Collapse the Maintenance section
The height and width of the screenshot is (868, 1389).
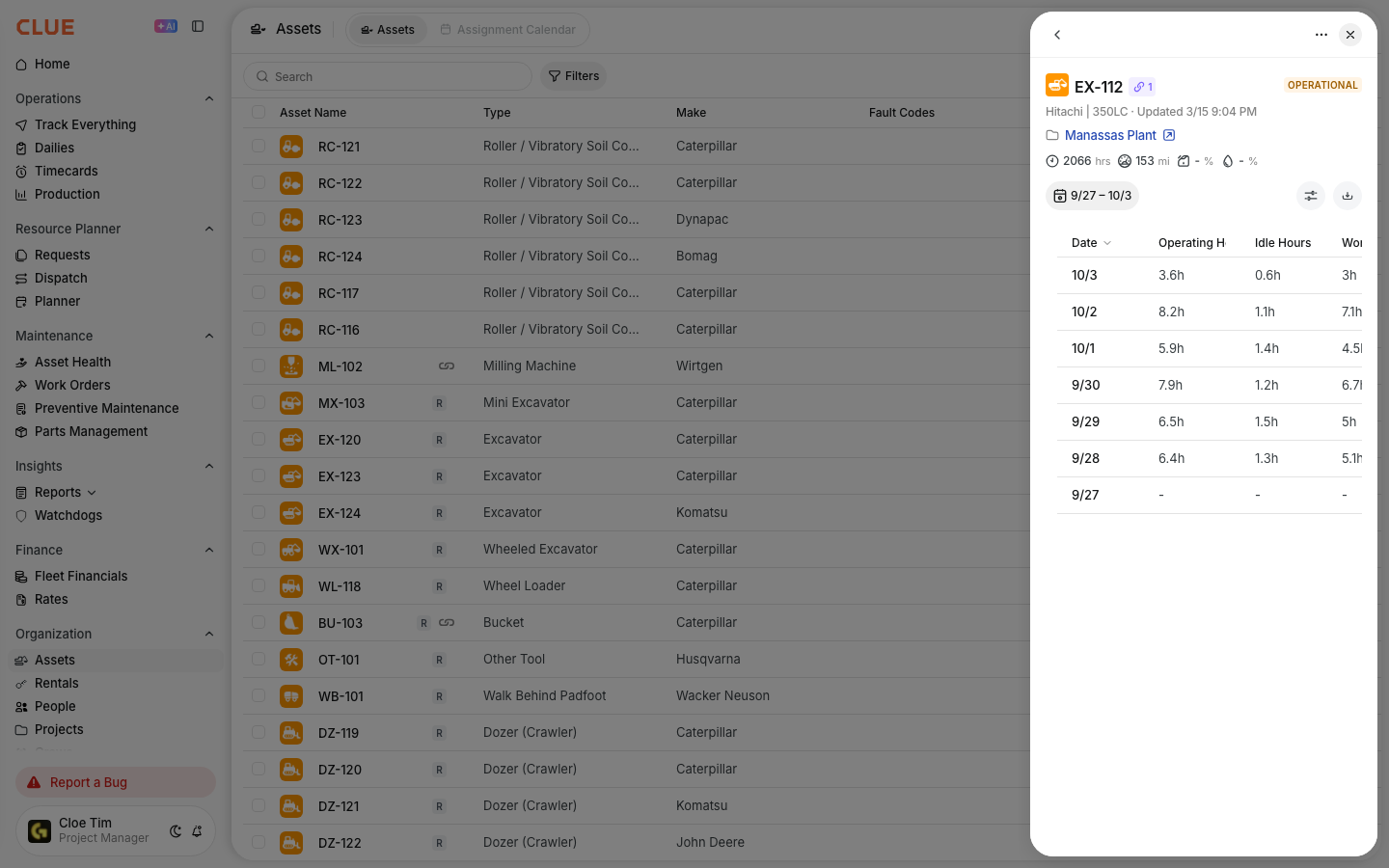[x=209, y=336]
